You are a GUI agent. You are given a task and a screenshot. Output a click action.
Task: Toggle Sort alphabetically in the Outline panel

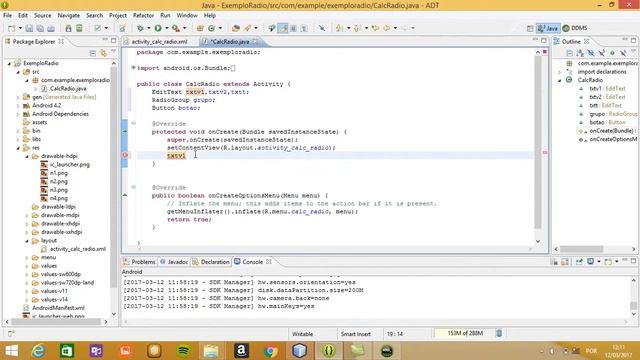[x=580, y=53]
